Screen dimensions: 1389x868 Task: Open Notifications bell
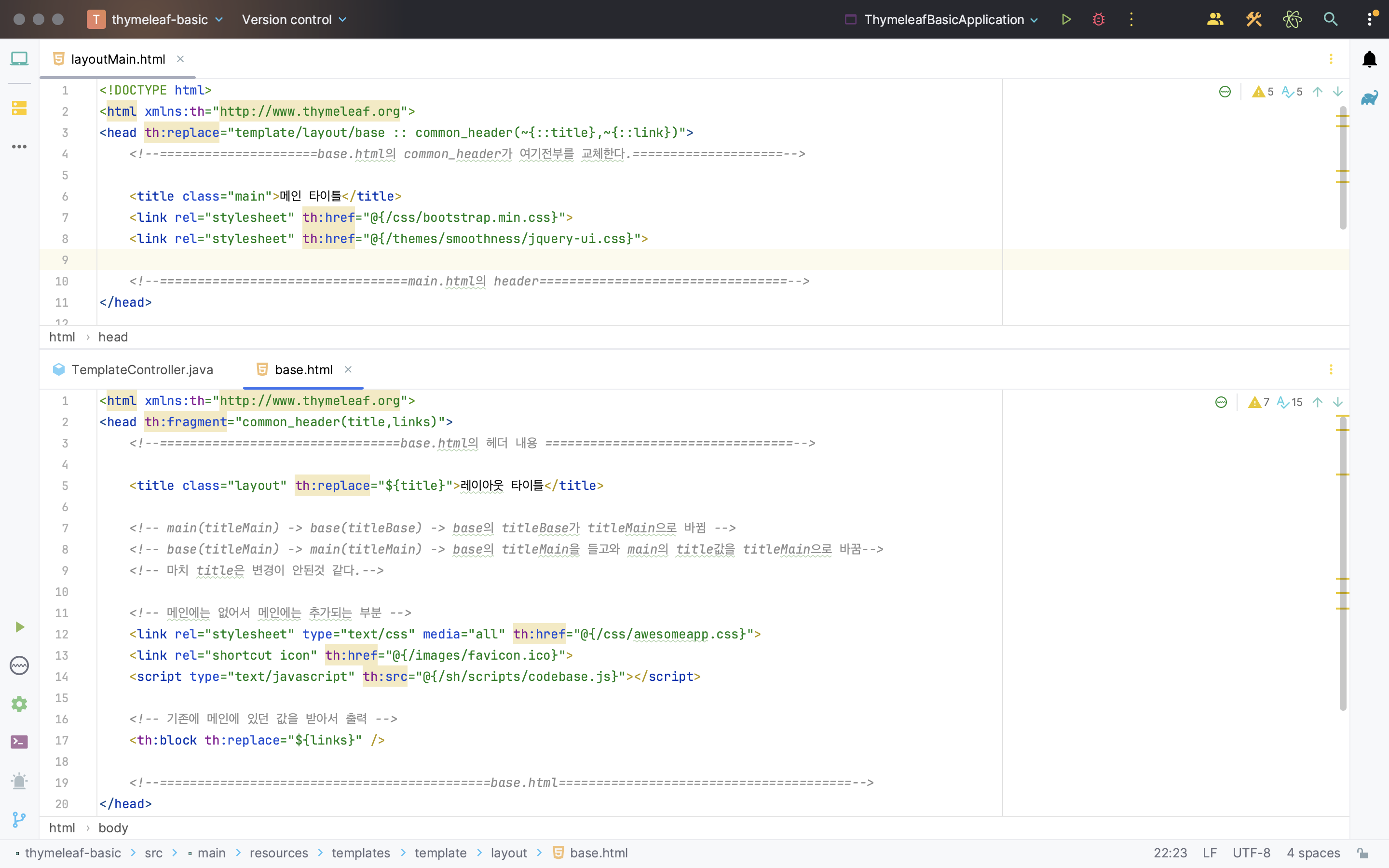1370,58
